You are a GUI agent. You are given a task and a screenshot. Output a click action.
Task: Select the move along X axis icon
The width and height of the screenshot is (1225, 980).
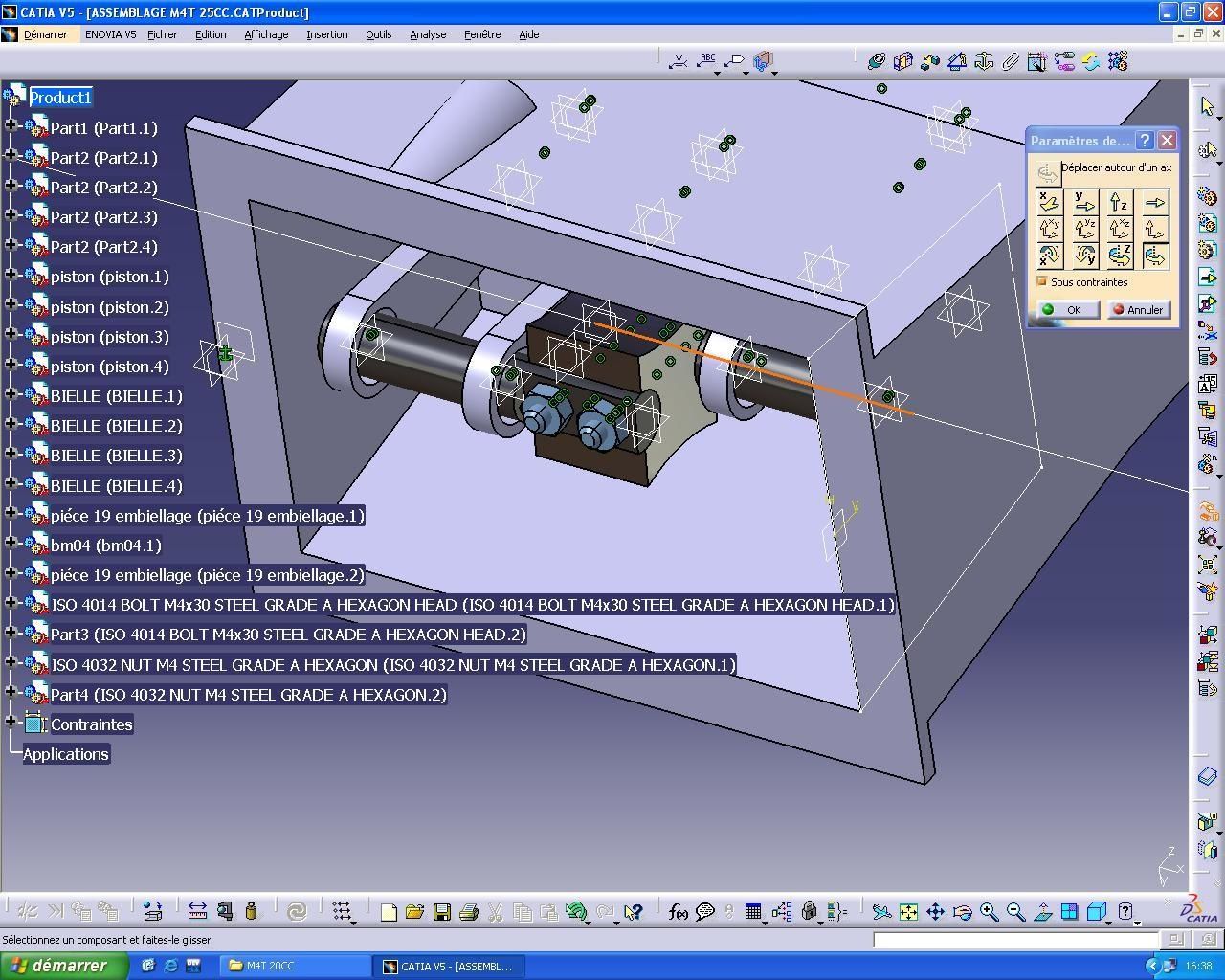(x=1050, y=202)
